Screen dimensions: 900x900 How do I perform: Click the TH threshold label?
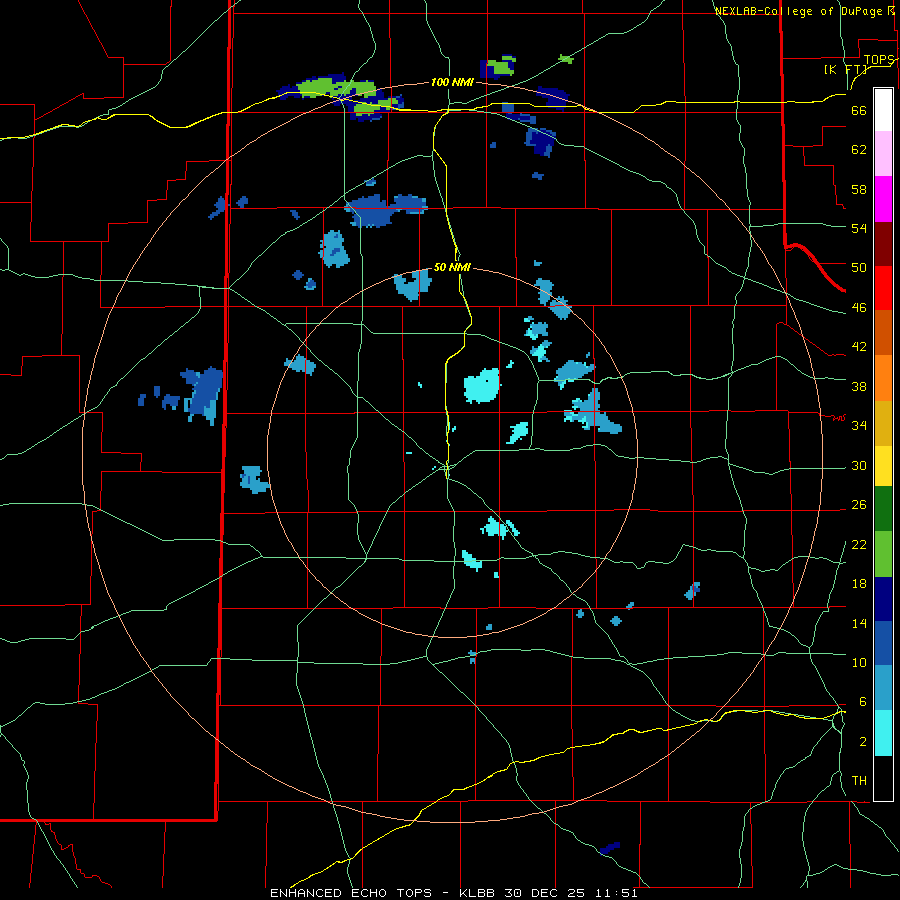click(859, 781)
